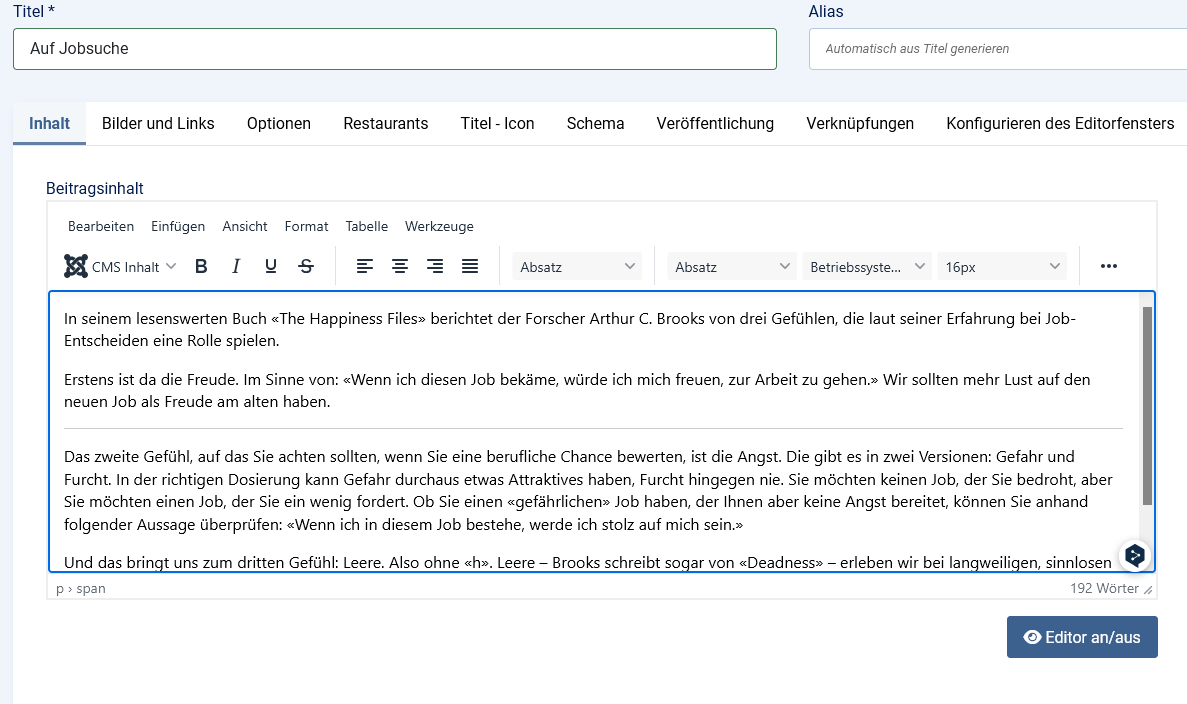Apply italic formatting to text
Viewport: 1187px width, 704px height.
236,266
